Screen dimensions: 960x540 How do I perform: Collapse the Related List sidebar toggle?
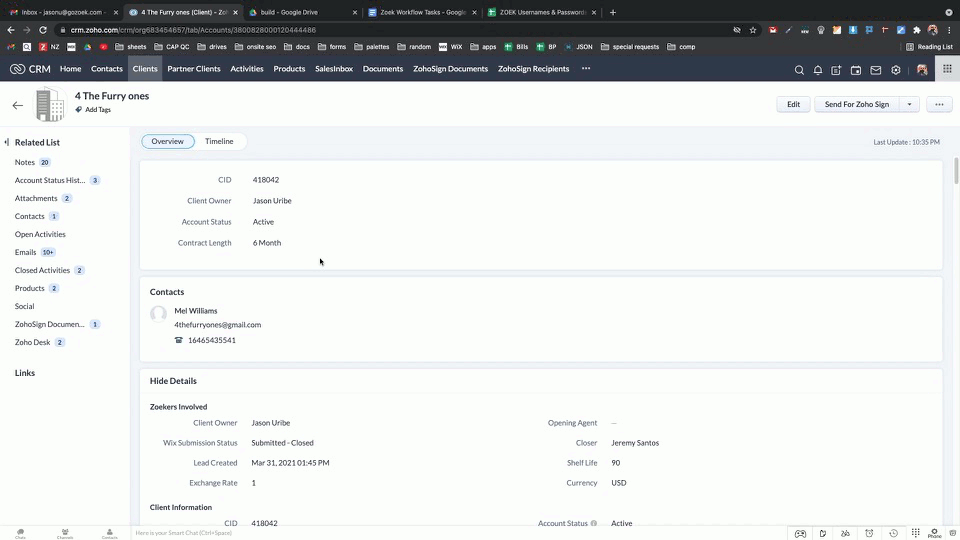7,142
